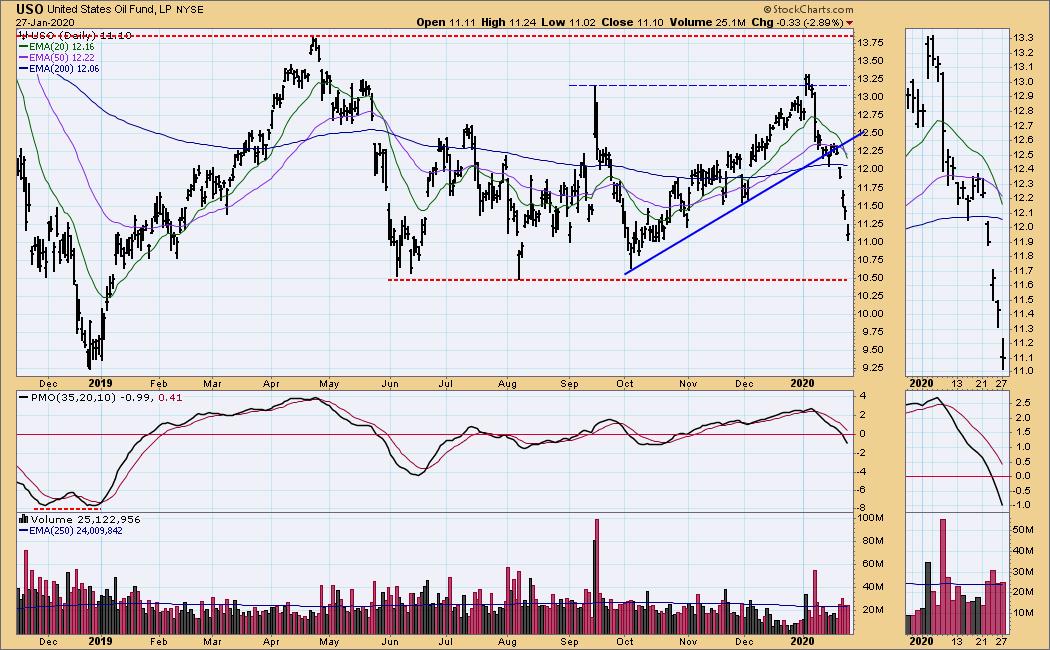Click the 11.0 label on the zoomed panel axis
This screenshot has height=650, width=1050.
[1023, 371]
